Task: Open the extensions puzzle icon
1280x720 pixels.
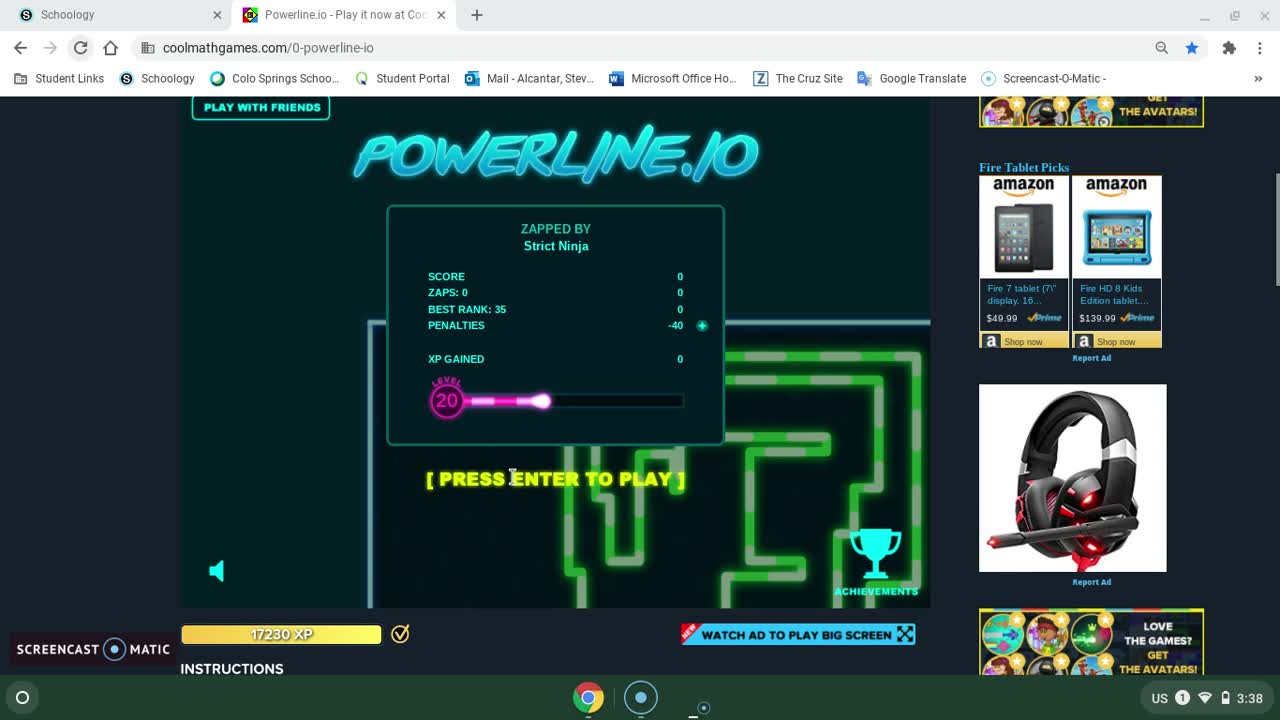Action: click(1228, 47)
